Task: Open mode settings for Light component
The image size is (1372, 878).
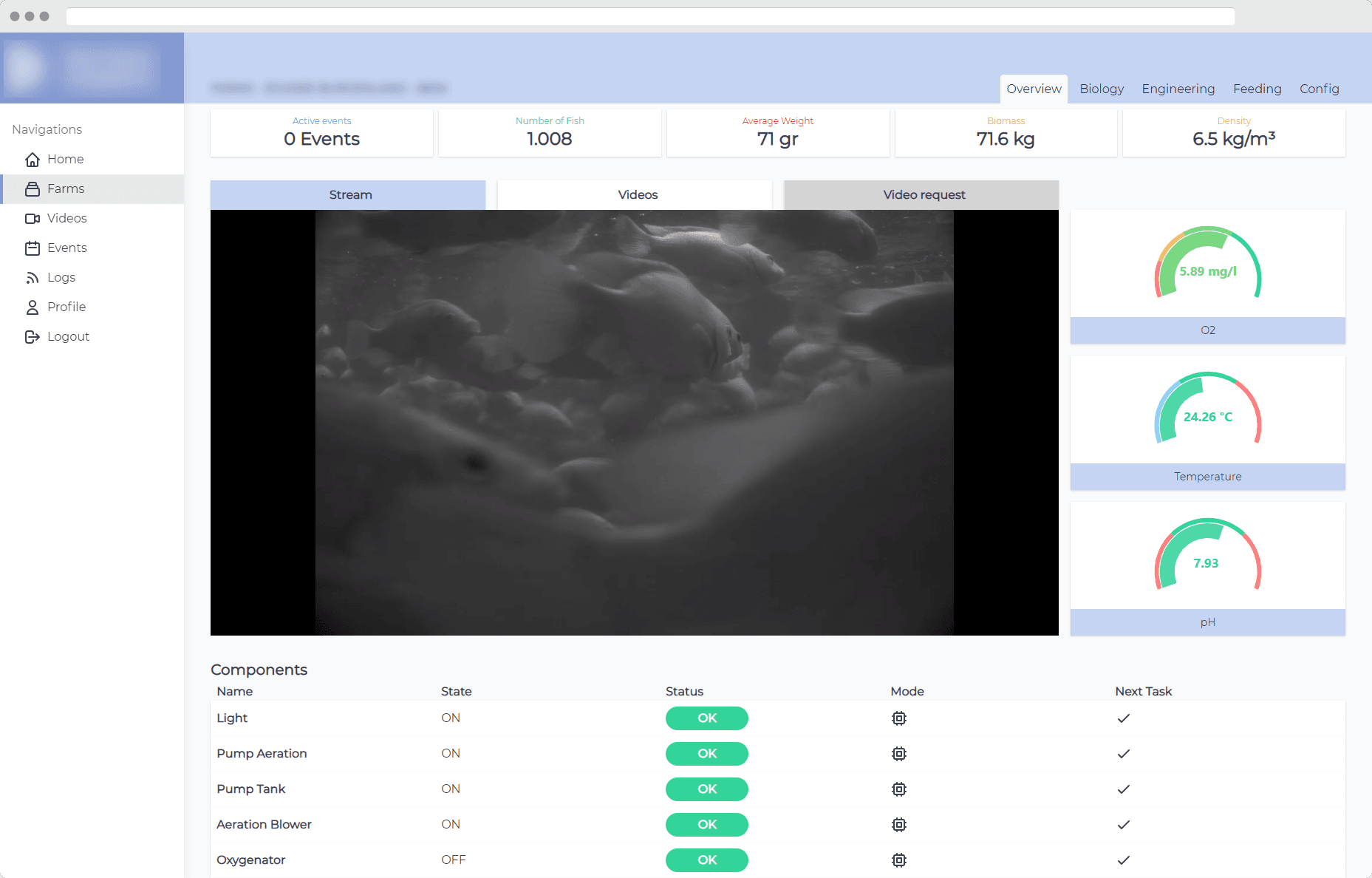Action: (899, 718)
